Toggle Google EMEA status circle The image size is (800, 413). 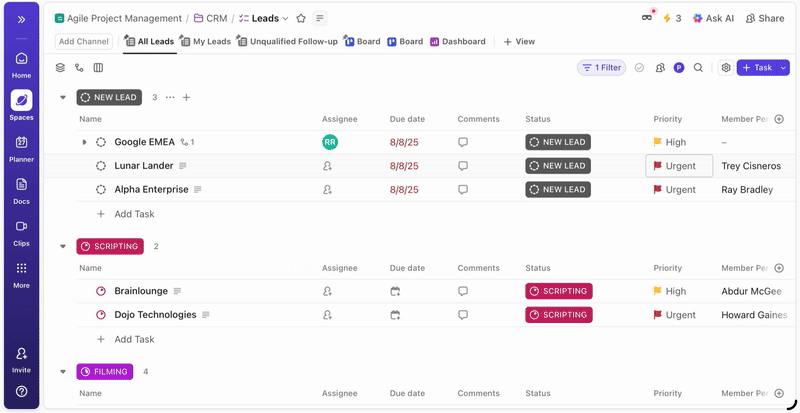tap(101, 142)
